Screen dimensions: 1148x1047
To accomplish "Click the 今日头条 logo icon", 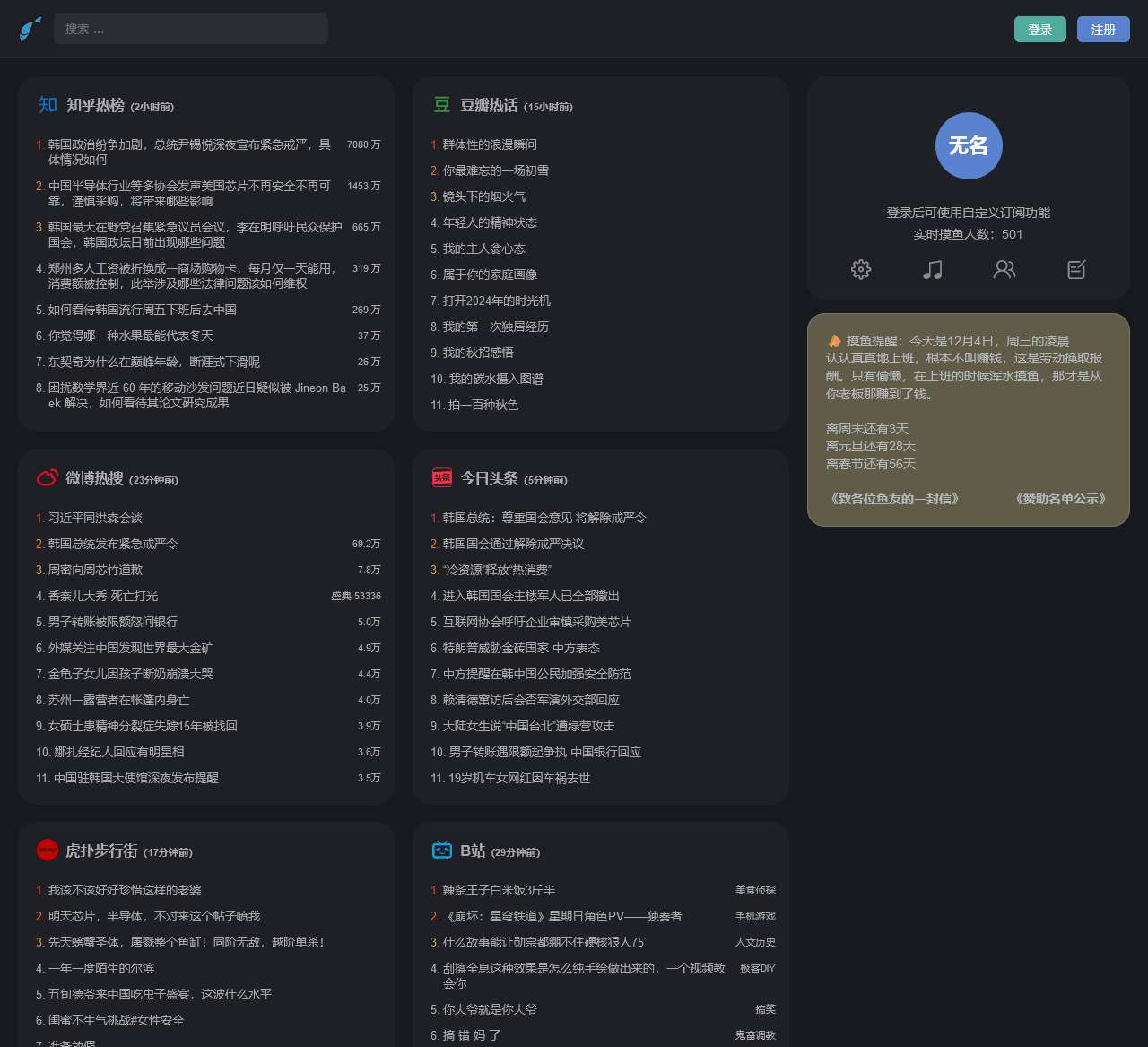I will 442,478.
